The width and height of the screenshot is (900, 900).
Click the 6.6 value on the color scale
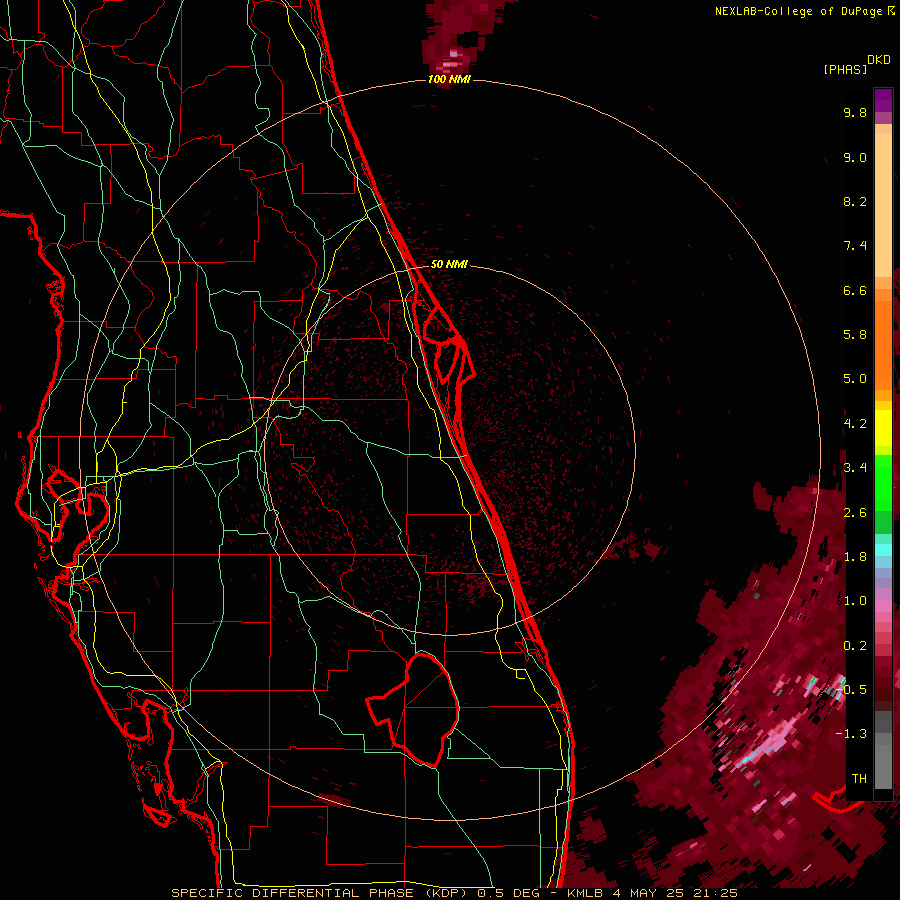click(x=855, y=290)
